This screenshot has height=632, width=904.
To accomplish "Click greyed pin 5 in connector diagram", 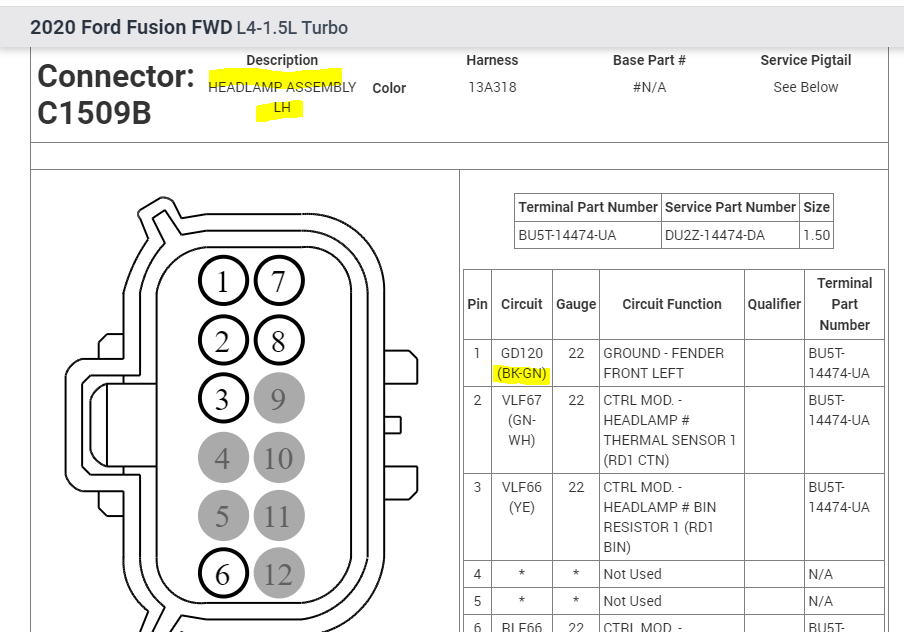I will 223,516.
